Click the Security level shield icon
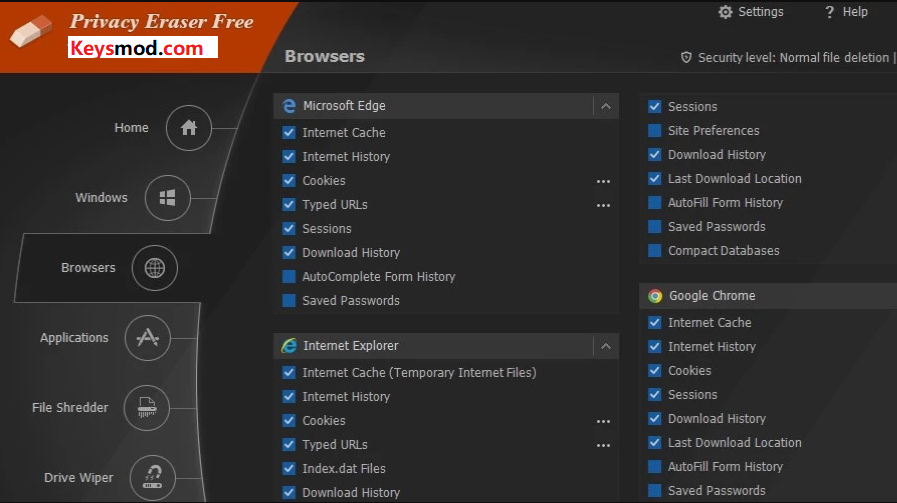Image resolution: width=897 pixels, height=503 pixels. (x=686, y=57)
